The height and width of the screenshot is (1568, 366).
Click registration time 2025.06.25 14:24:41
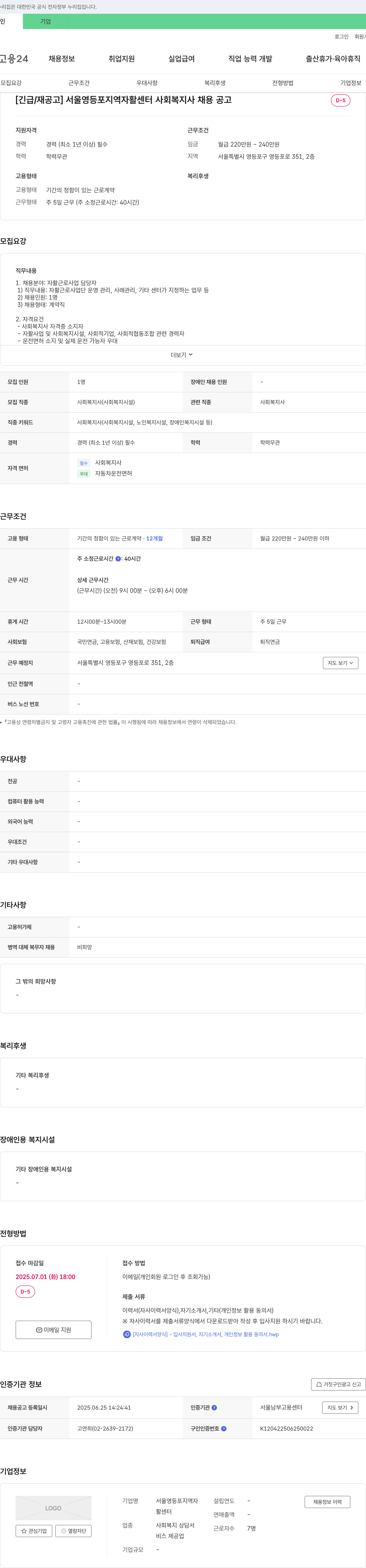[104, 1408]
